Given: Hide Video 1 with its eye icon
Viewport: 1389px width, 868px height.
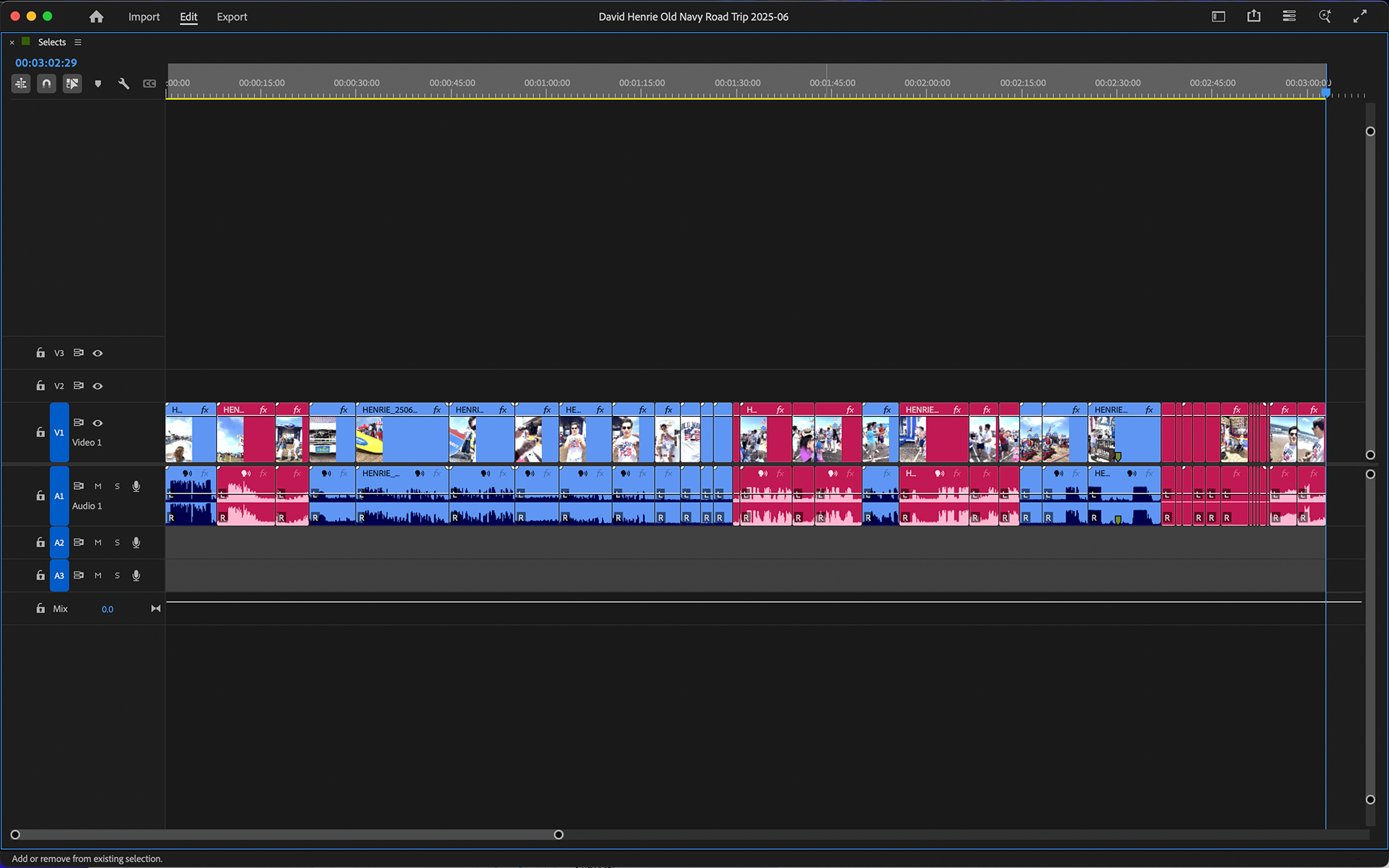Looking at the screenshot, I should point(98,423).
